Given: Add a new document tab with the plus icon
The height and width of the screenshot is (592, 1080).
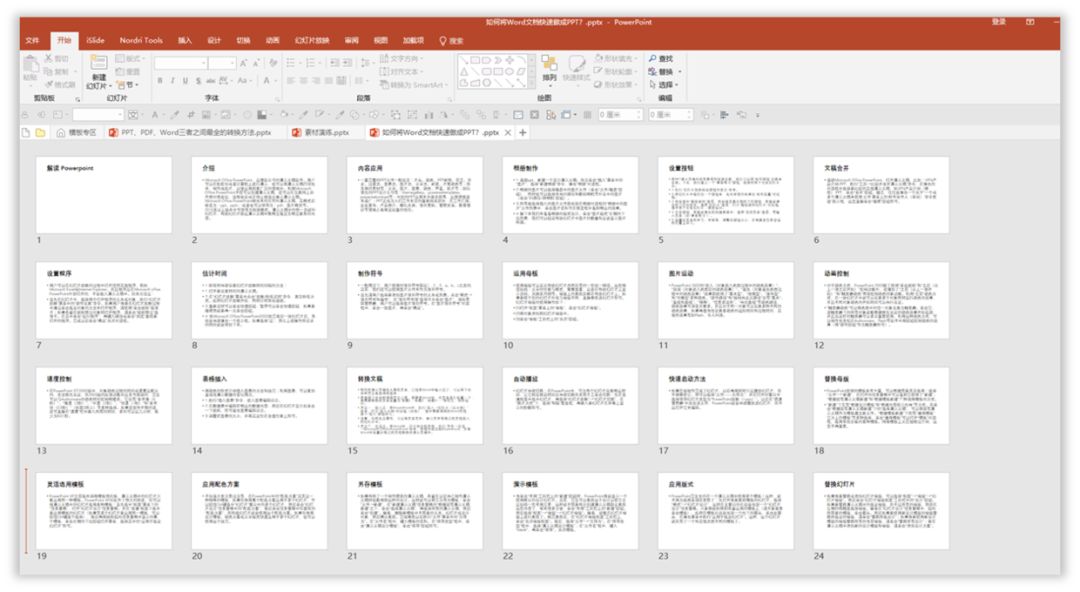Looking at the screenshot, I should 523,132.
